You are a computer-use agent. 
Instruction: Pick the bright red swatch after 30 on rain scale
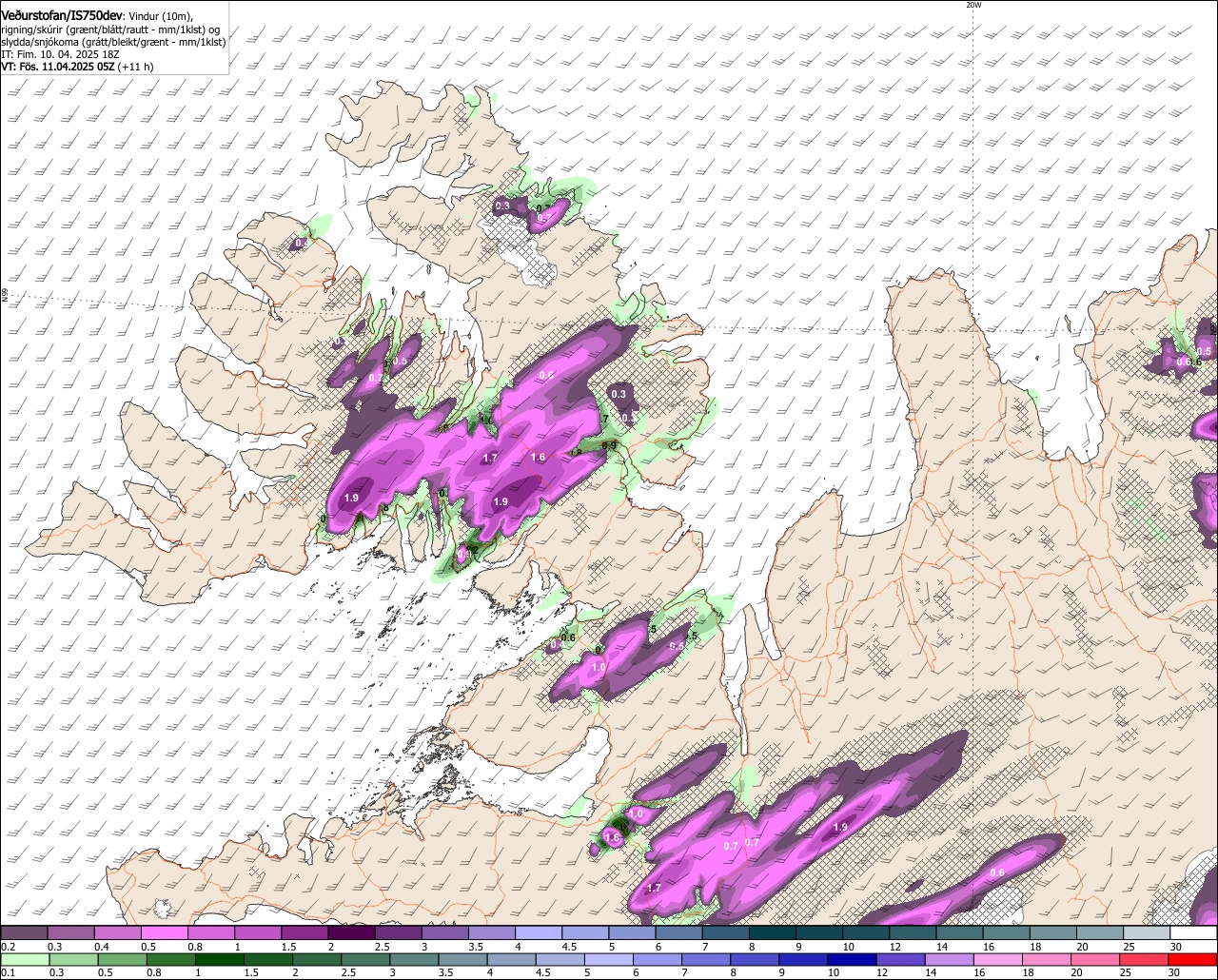[1193, 959]
